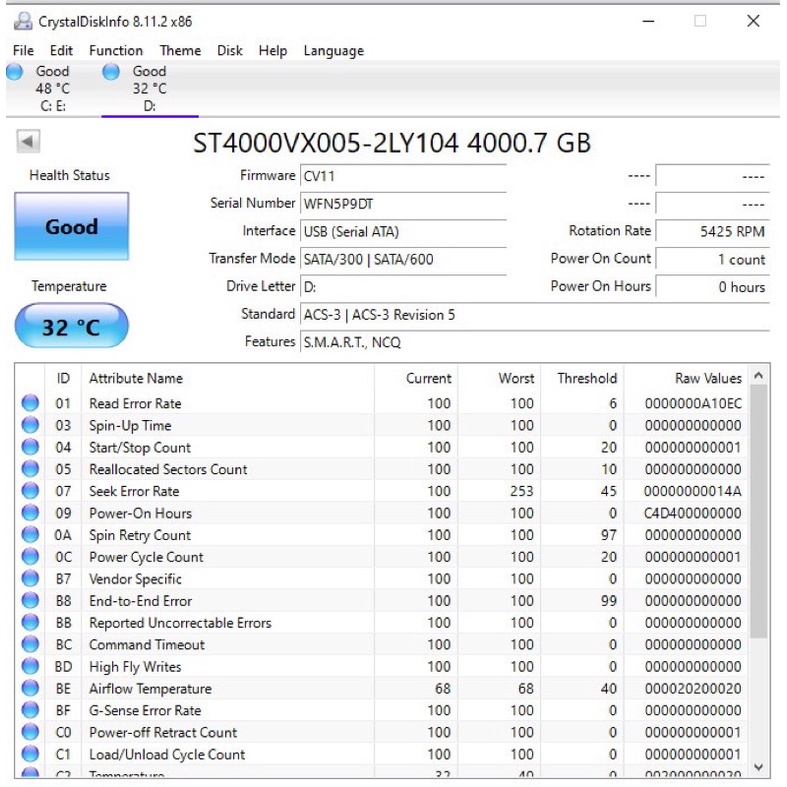Click raw value 0000000A10EC

tap(693, 404)
